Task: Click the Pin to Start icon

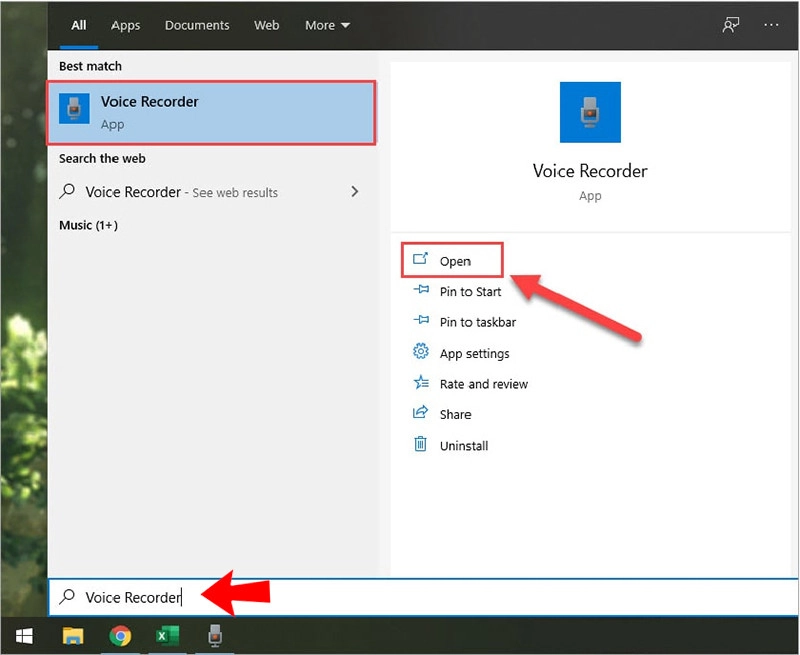Action: click(x=421, y=291)
